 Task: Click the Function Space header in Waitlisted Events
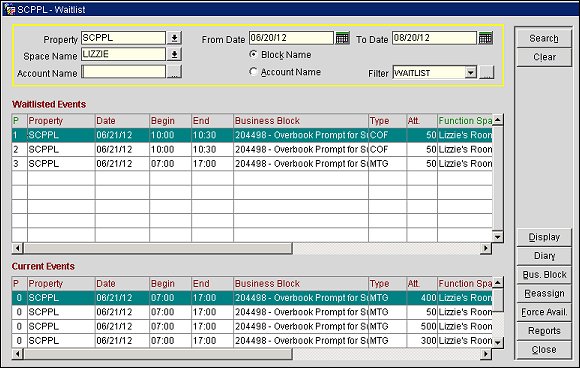coord(465,121)
